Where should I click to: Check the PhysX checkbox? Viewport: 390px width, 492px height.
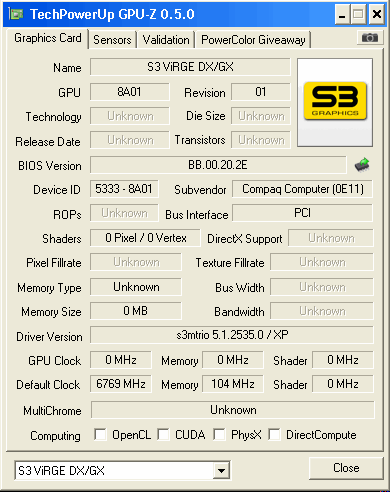pos(219,434)
